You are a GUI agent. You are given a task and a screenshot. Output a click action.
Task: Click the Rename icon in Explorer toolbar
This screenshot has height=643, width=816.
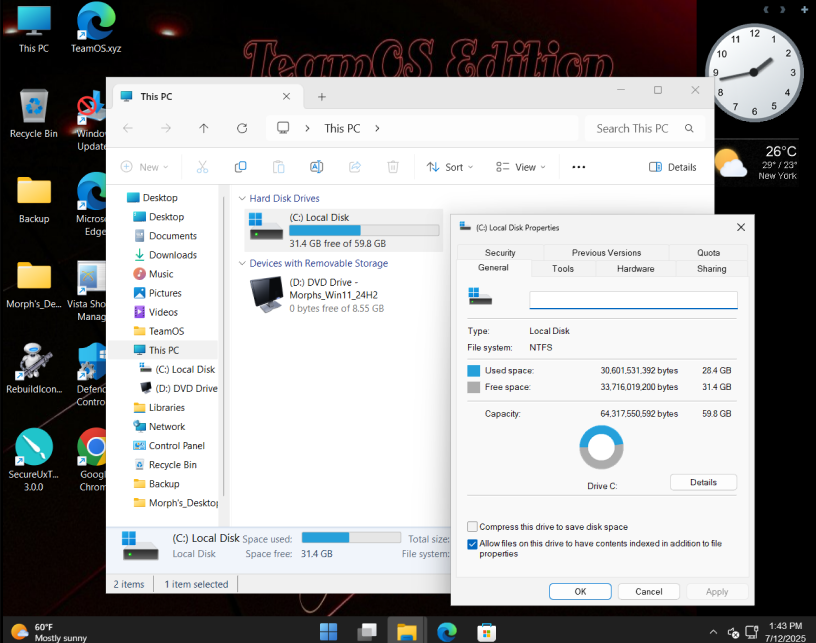316,167
